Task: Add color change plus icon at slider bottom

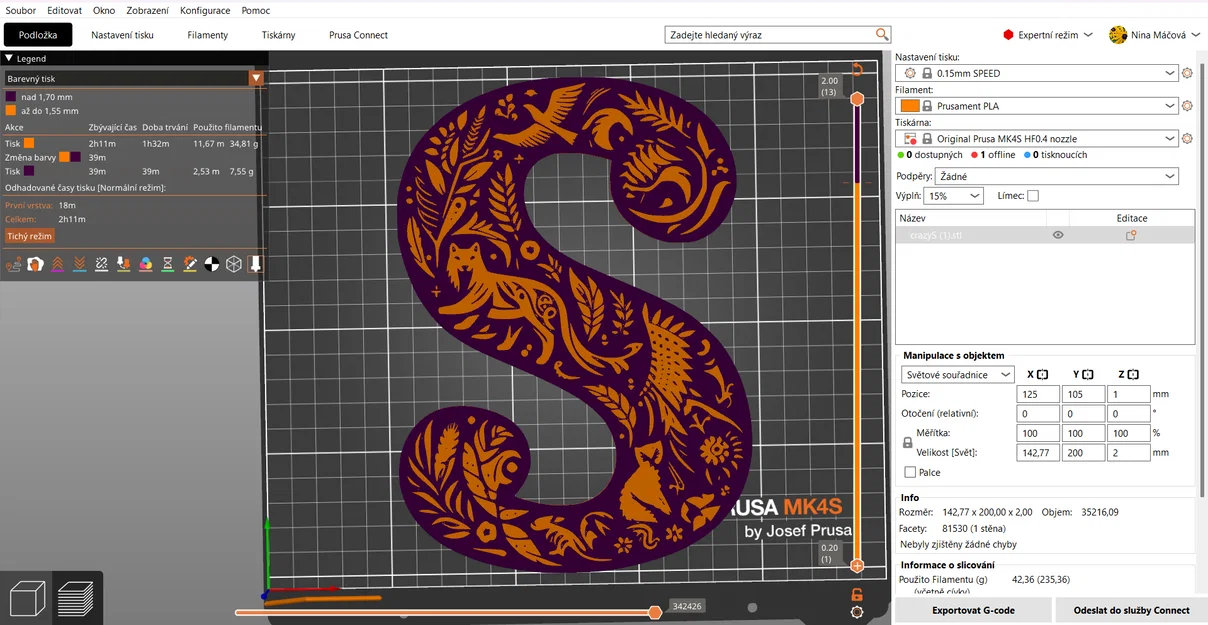Action: (x=857, y=566)
